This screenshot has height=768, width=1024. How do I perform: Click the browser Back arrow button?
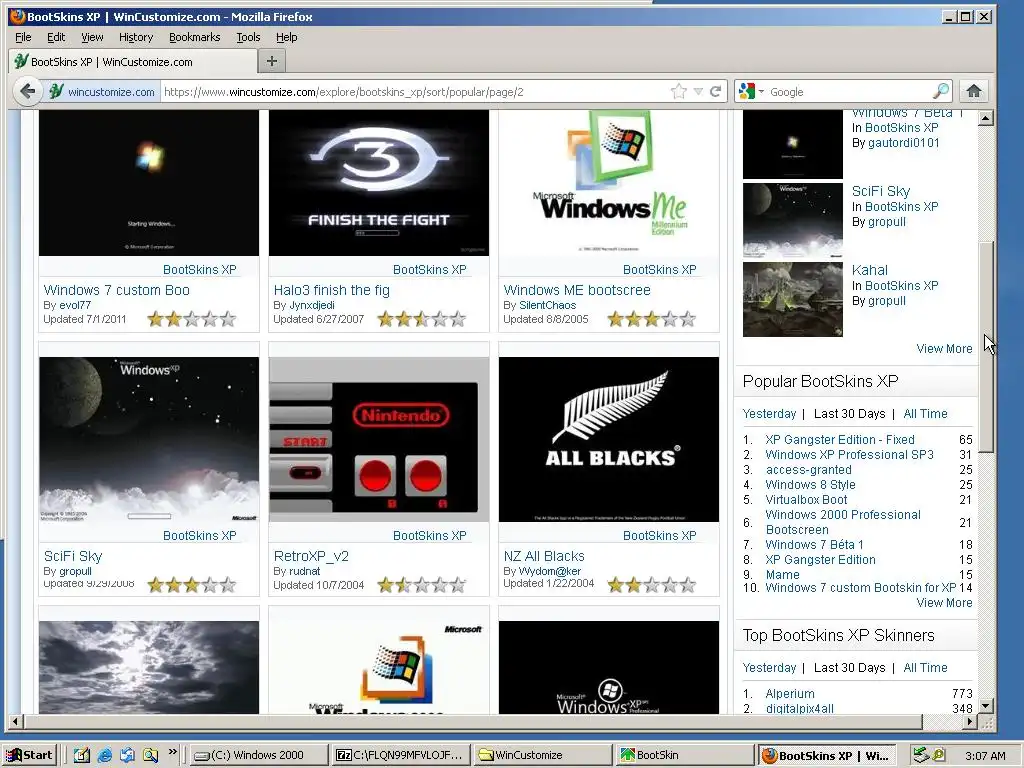[27, 91]
